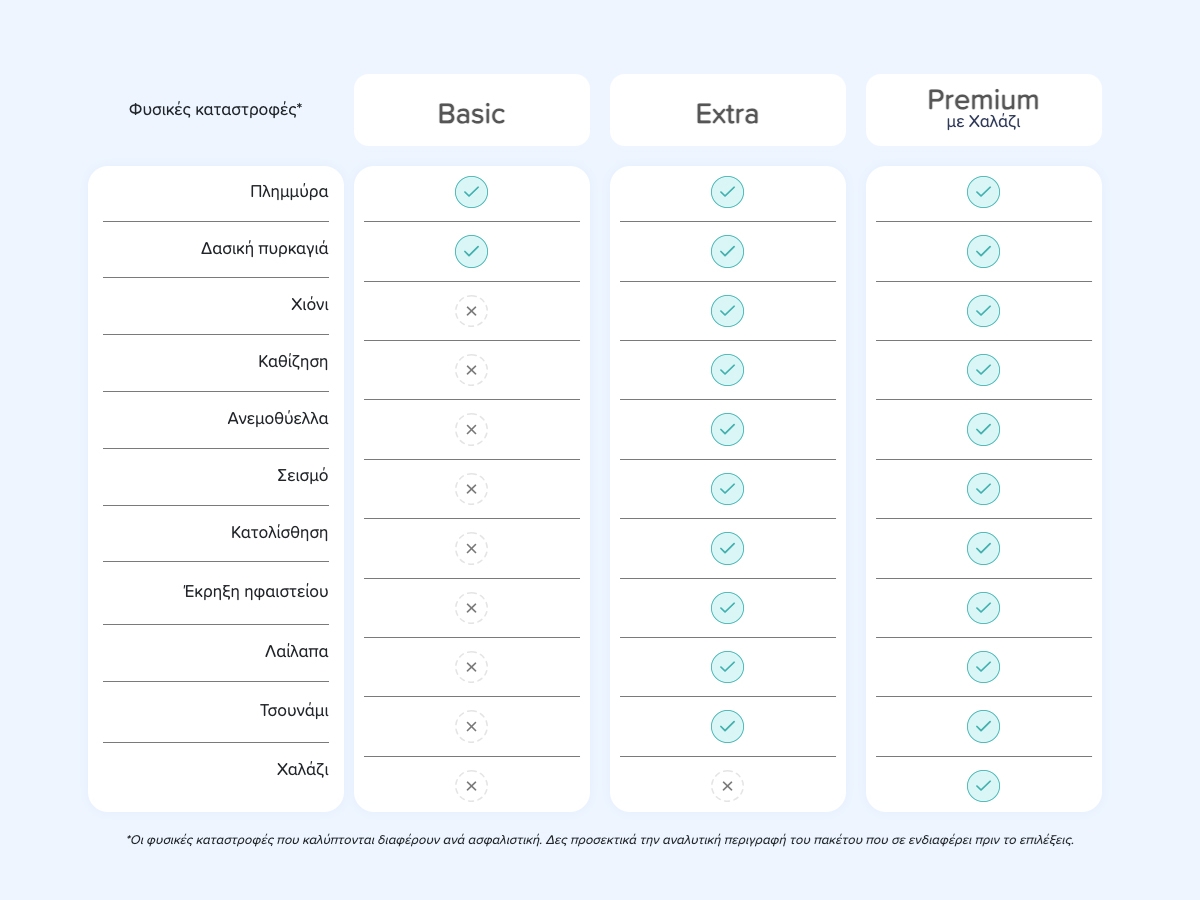1200x900 pixels.
Task: Click the Extra X icon for Χαλάζι
Action: (x=727, y=786)
